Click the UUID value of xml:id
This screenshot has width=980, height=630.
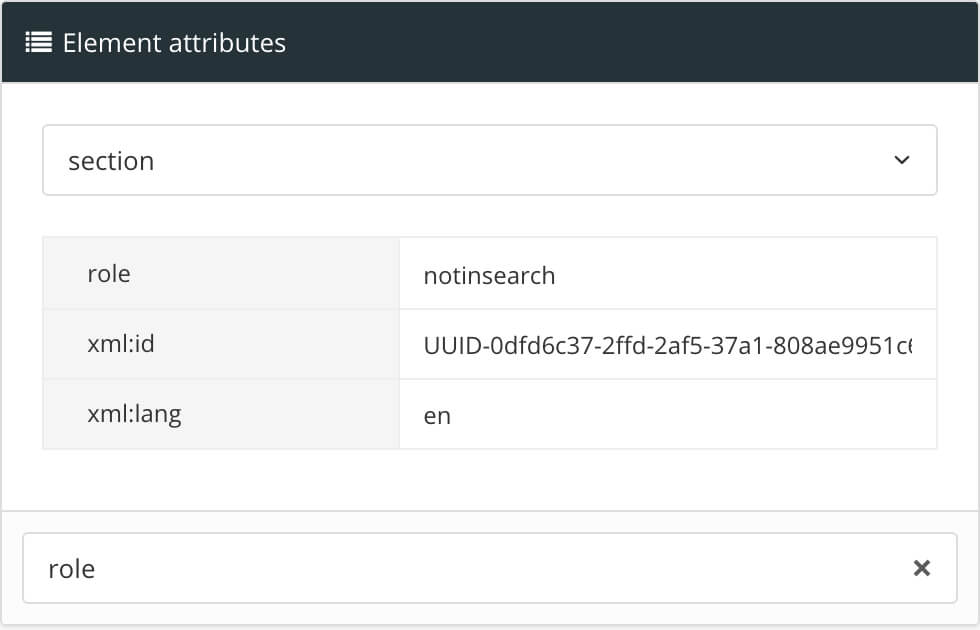(x=667, y=345)
